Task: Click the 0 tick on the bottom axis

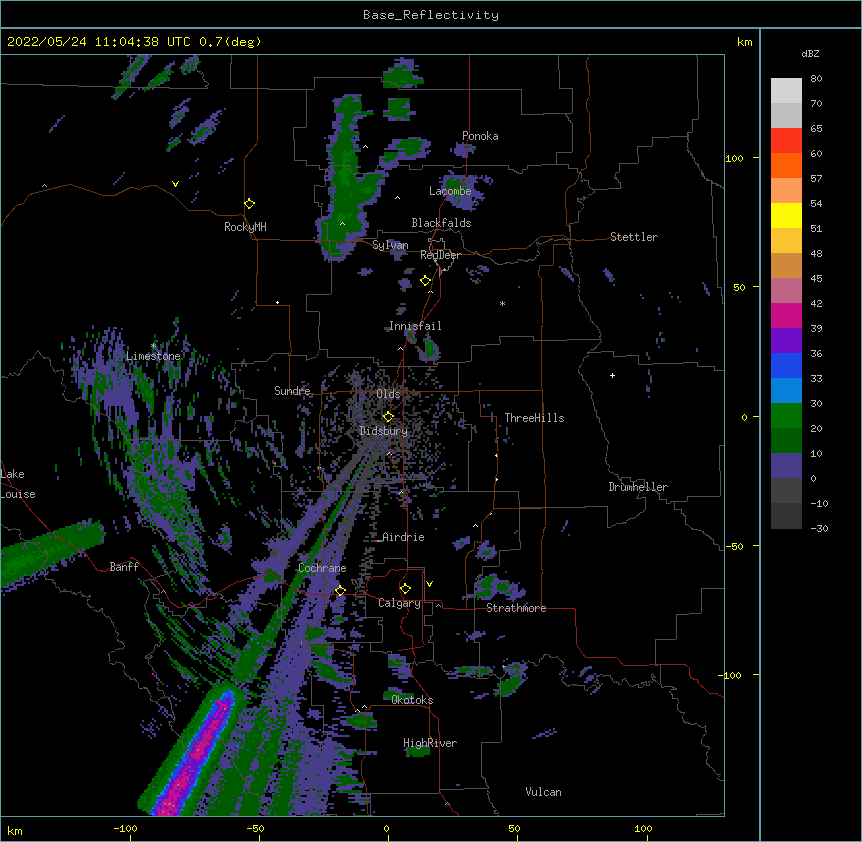Action: pyautogui.click(x=386, y=828)
